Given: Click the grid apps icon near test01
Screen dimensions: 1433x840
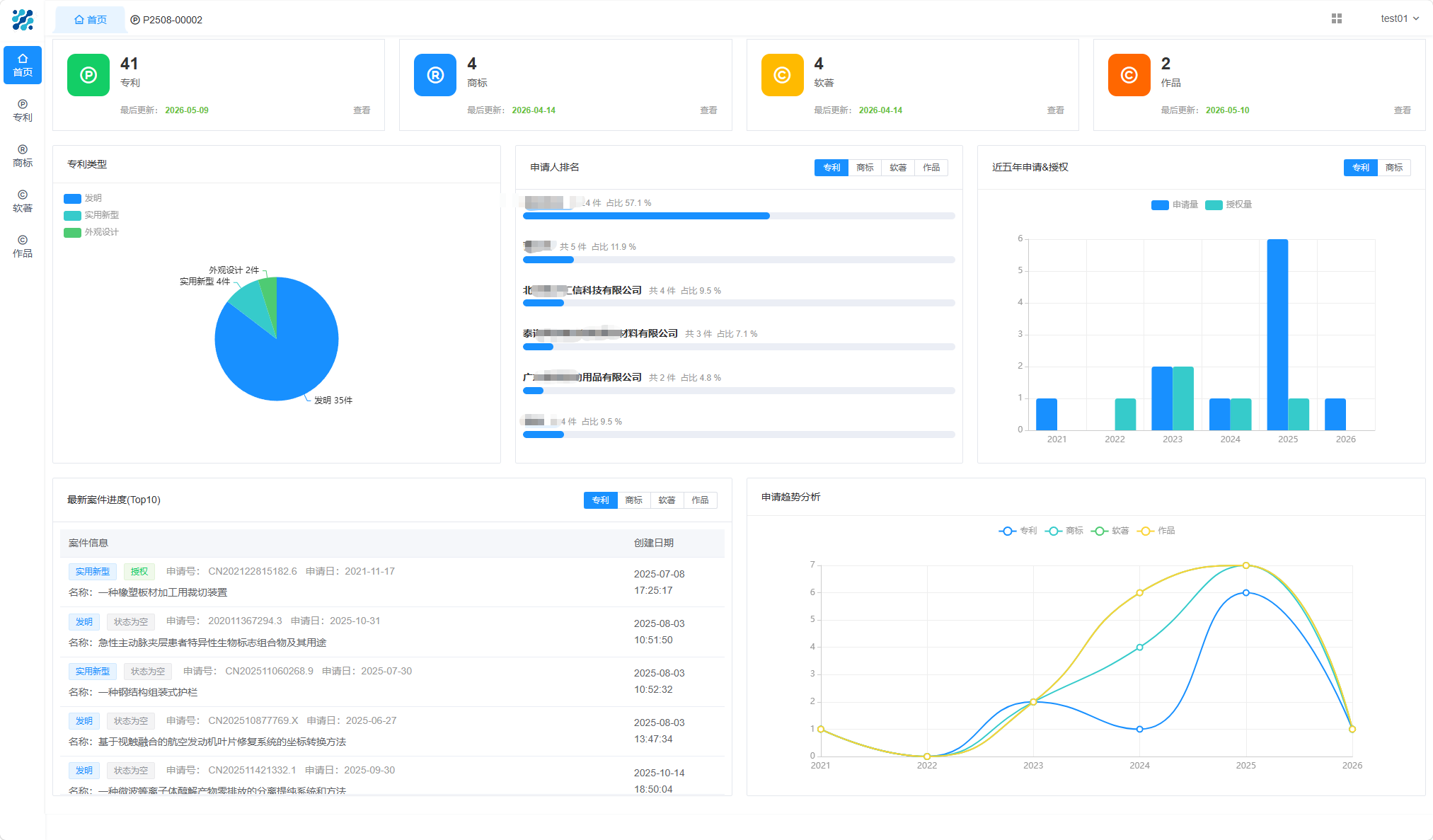Looking at the screenshot, I should 1336,18.
